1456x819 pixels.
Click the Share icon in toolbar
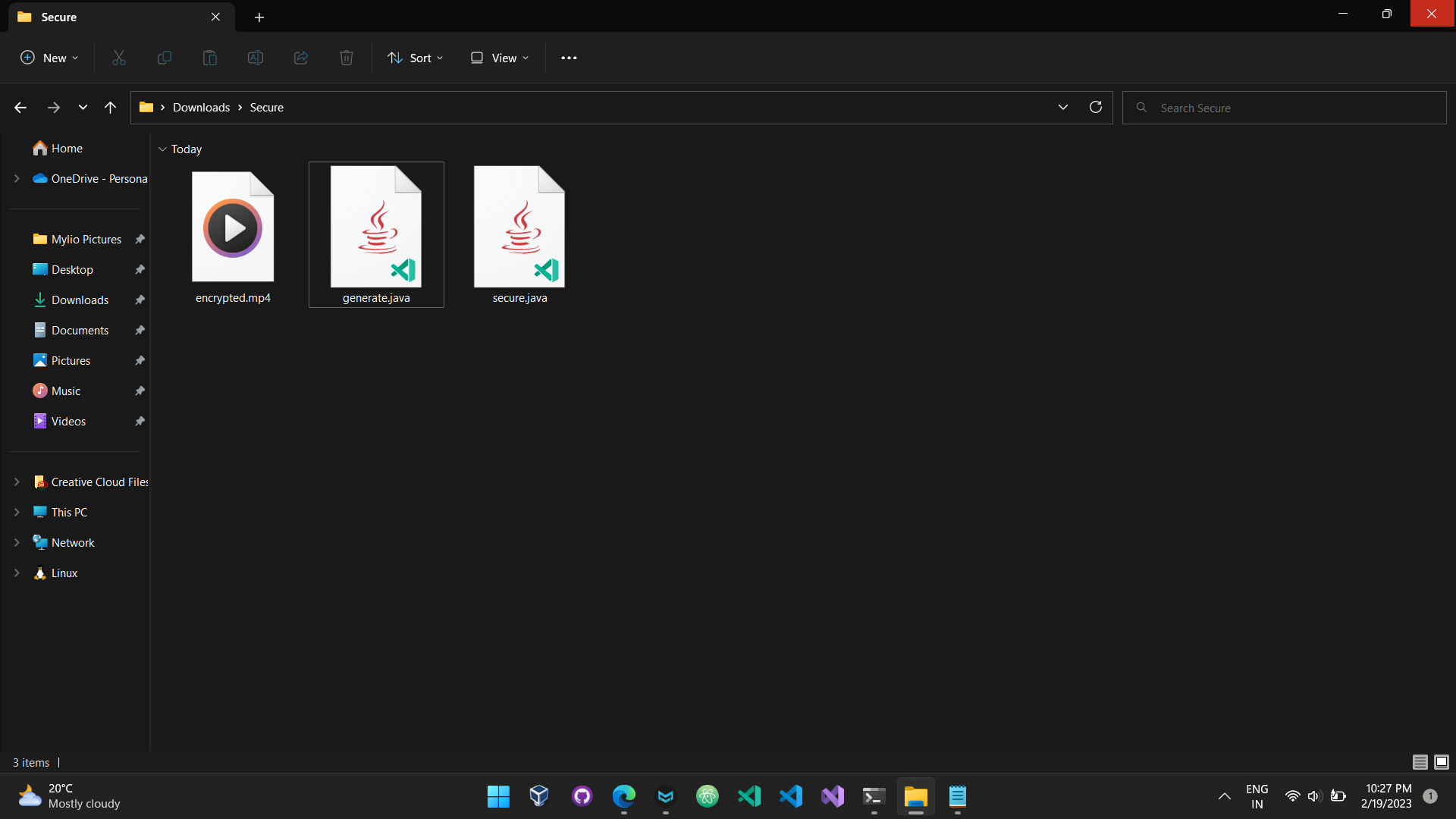pyautogui.click(x=301, y=58)
